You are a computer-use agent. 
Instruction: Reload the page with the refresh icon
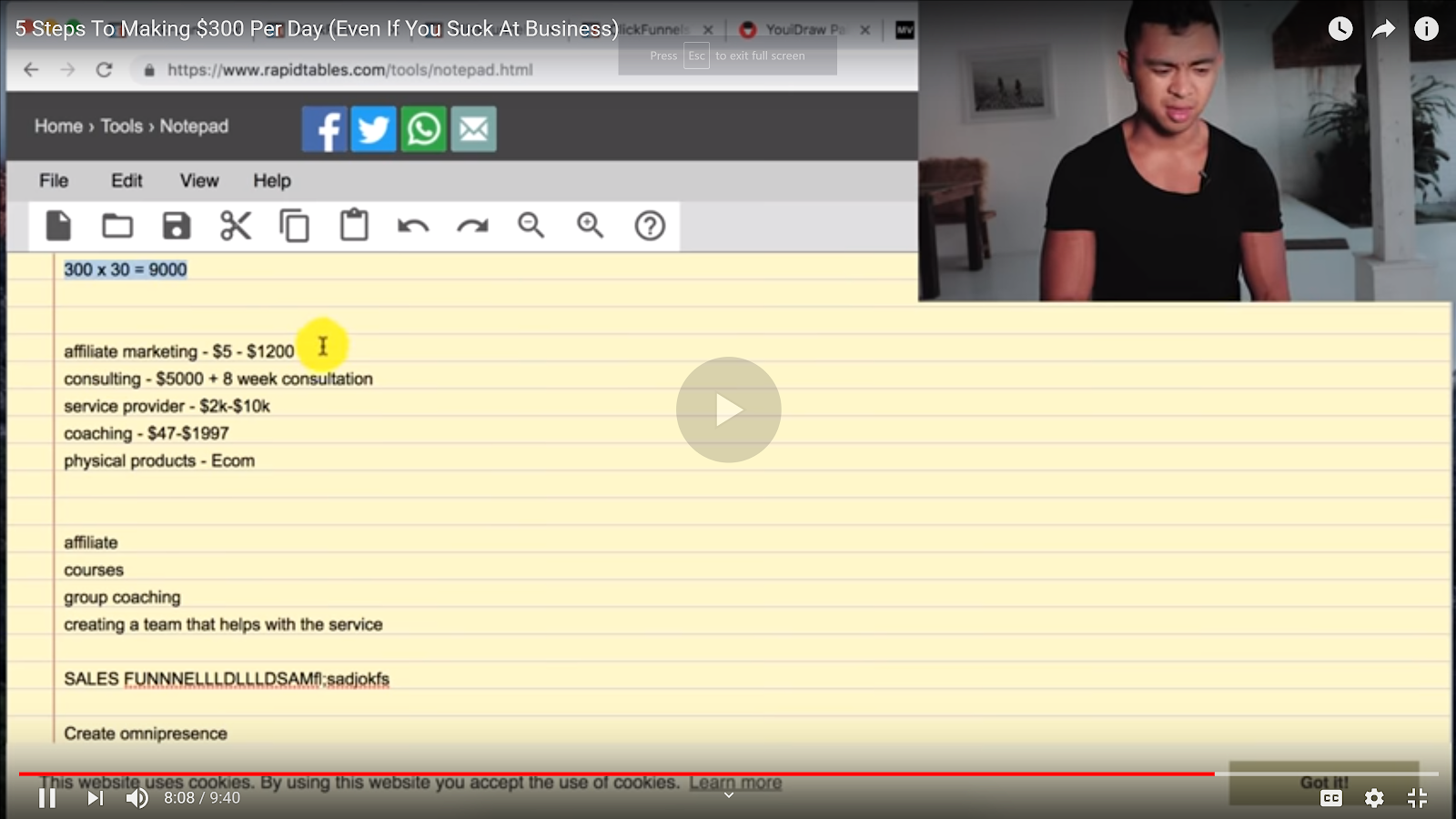(105, 70)
